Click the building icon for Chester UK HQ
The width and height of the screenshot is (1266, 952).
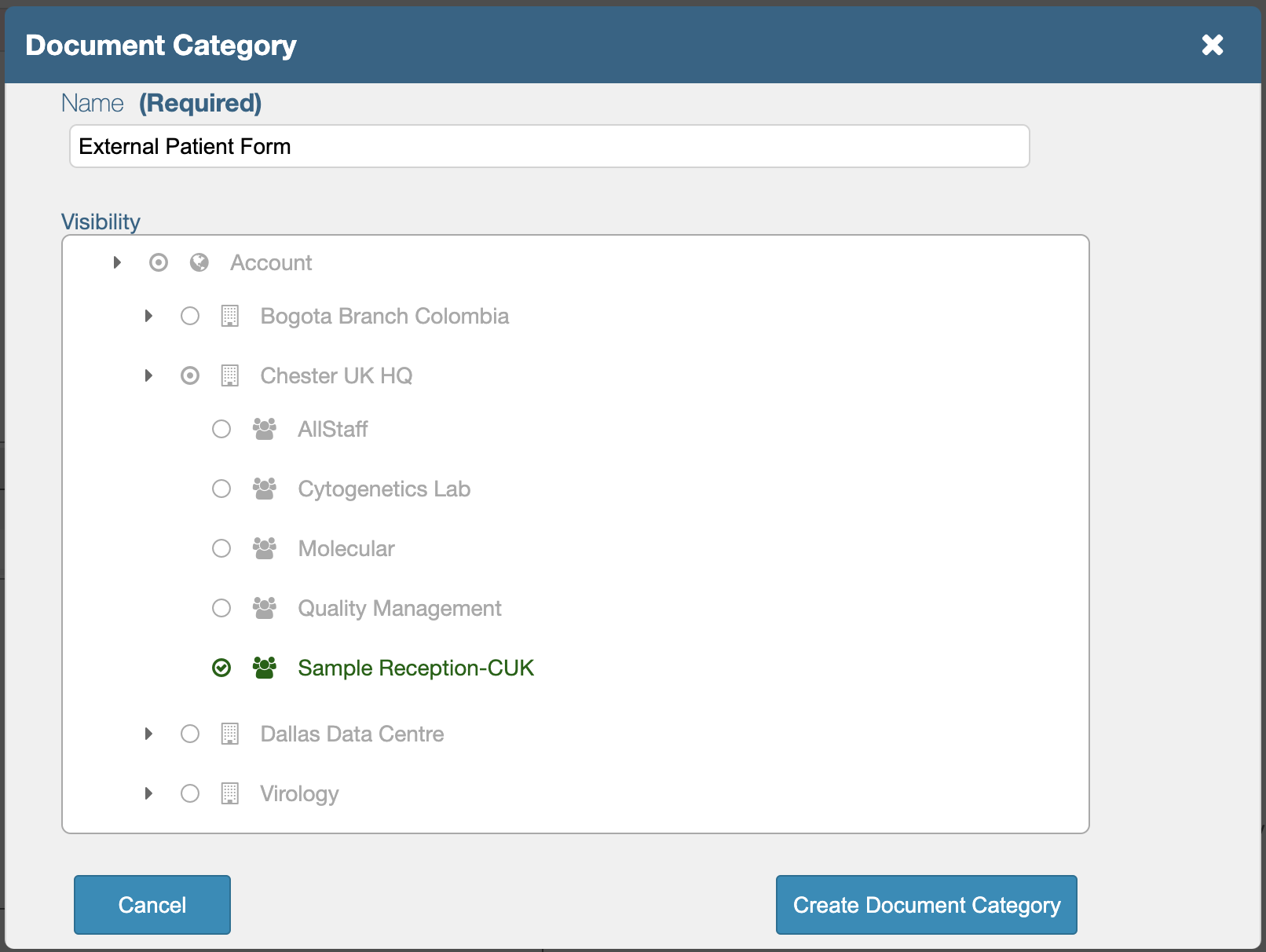(230, 375)
